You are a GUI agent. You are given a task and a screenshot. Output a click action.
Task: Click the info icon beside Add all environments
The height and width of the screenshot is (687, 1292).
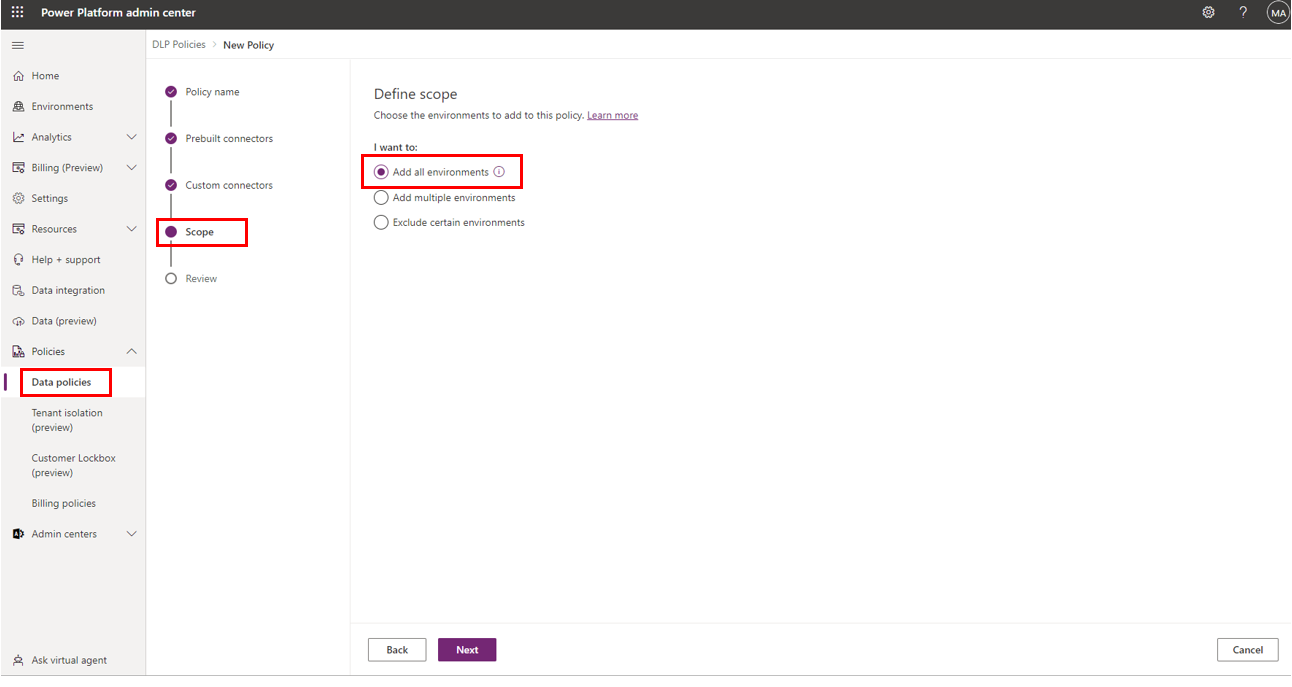coord(499,172)
